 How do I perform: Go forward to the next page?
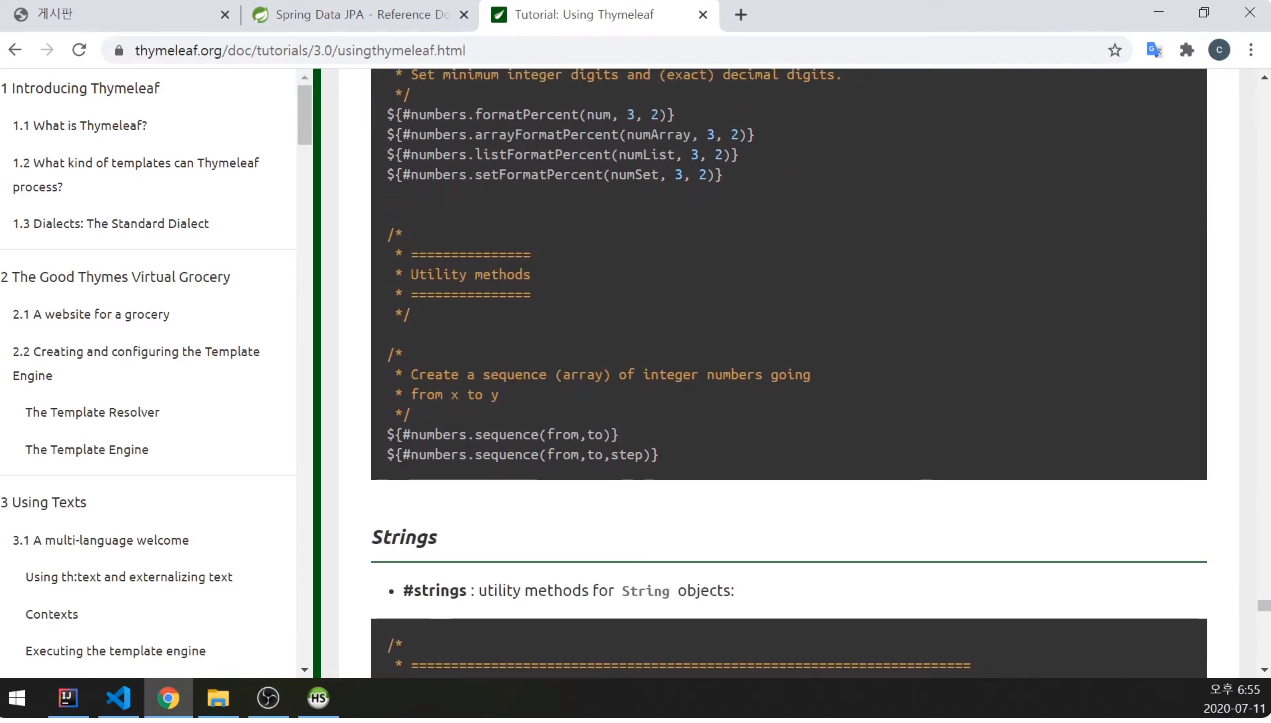point(47,50)
